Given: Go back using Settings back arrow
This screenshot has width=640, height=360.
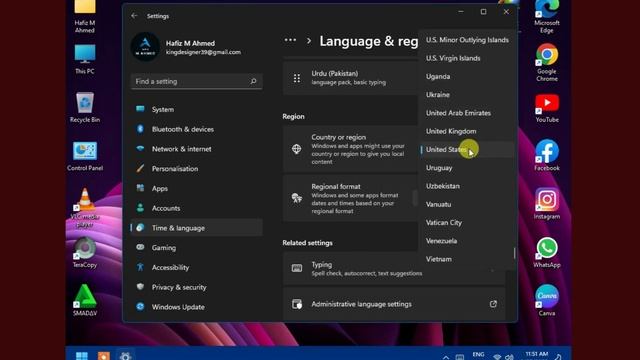Looking at the screenshot, I should 134,16.
